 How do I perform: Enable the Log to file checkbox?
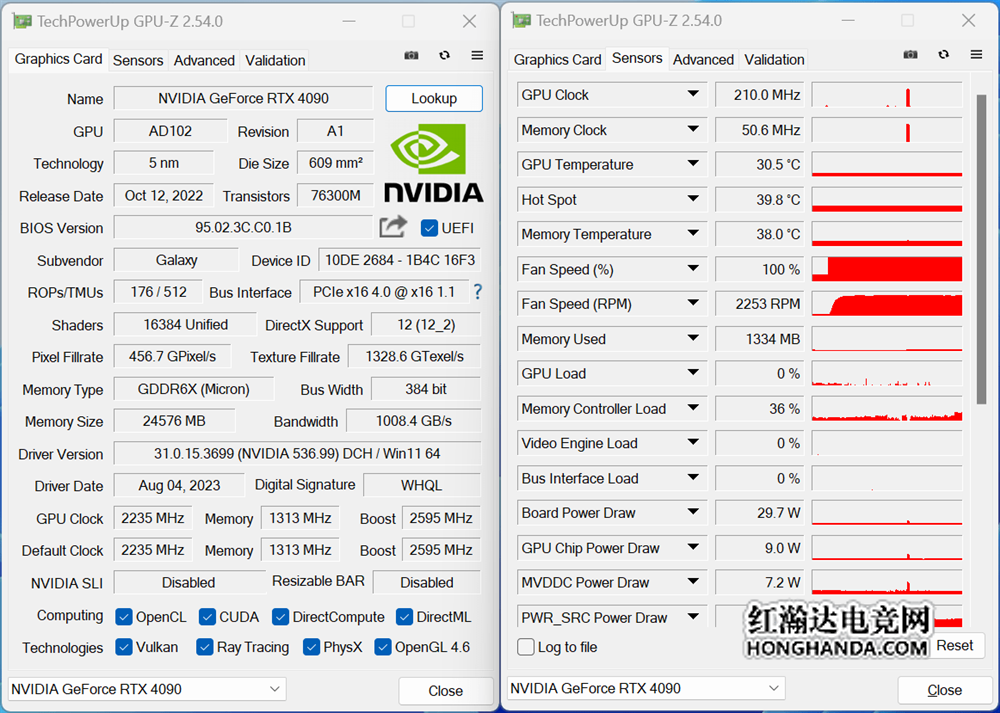pos(526,647)
